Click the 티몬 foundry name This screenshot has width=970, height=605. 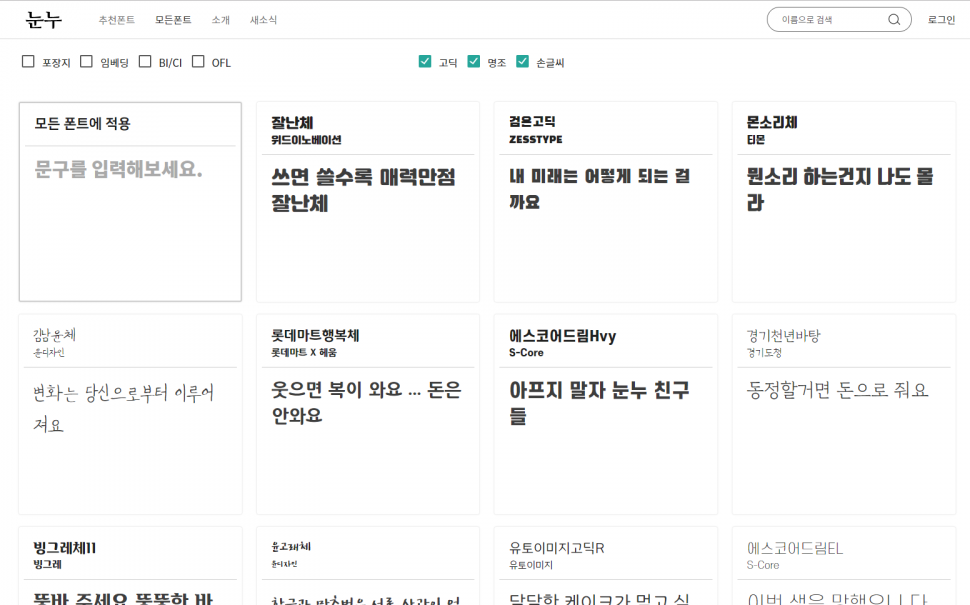[756, 140]
